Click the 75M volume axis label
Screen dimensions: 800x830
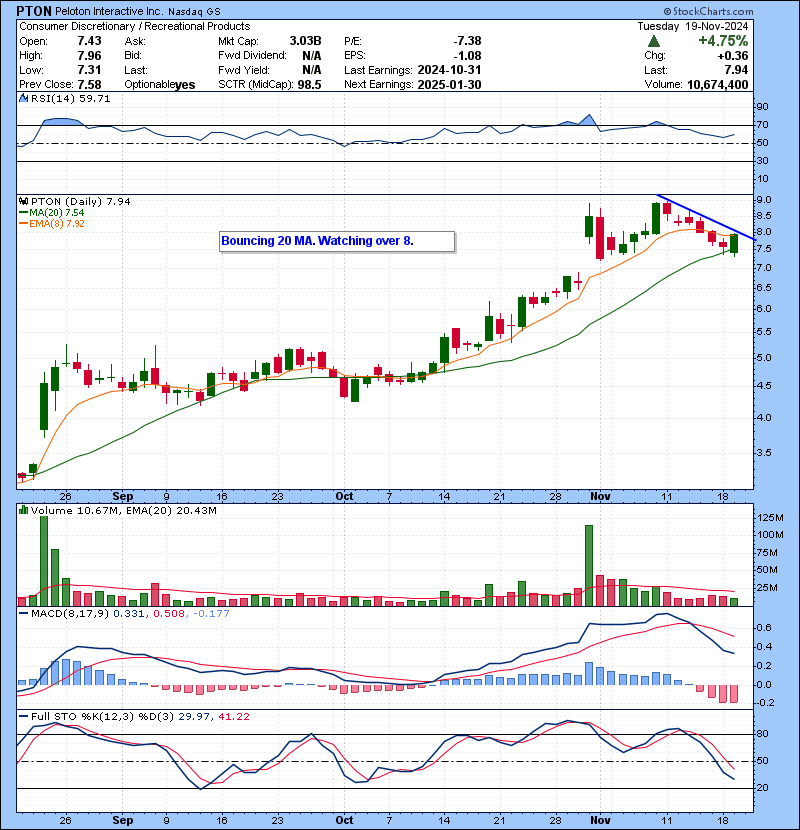768,553
